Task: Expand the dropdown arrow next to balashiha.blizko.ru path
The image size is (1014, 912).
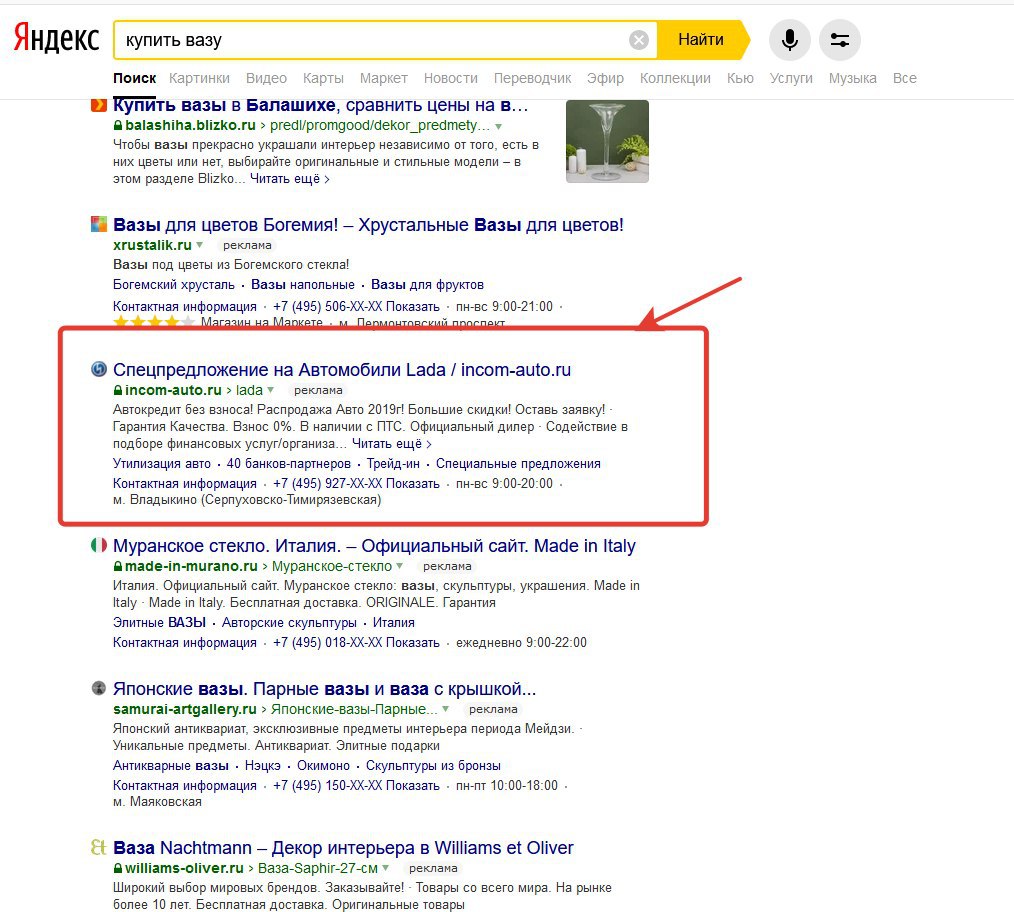Action: click(499, 126)
